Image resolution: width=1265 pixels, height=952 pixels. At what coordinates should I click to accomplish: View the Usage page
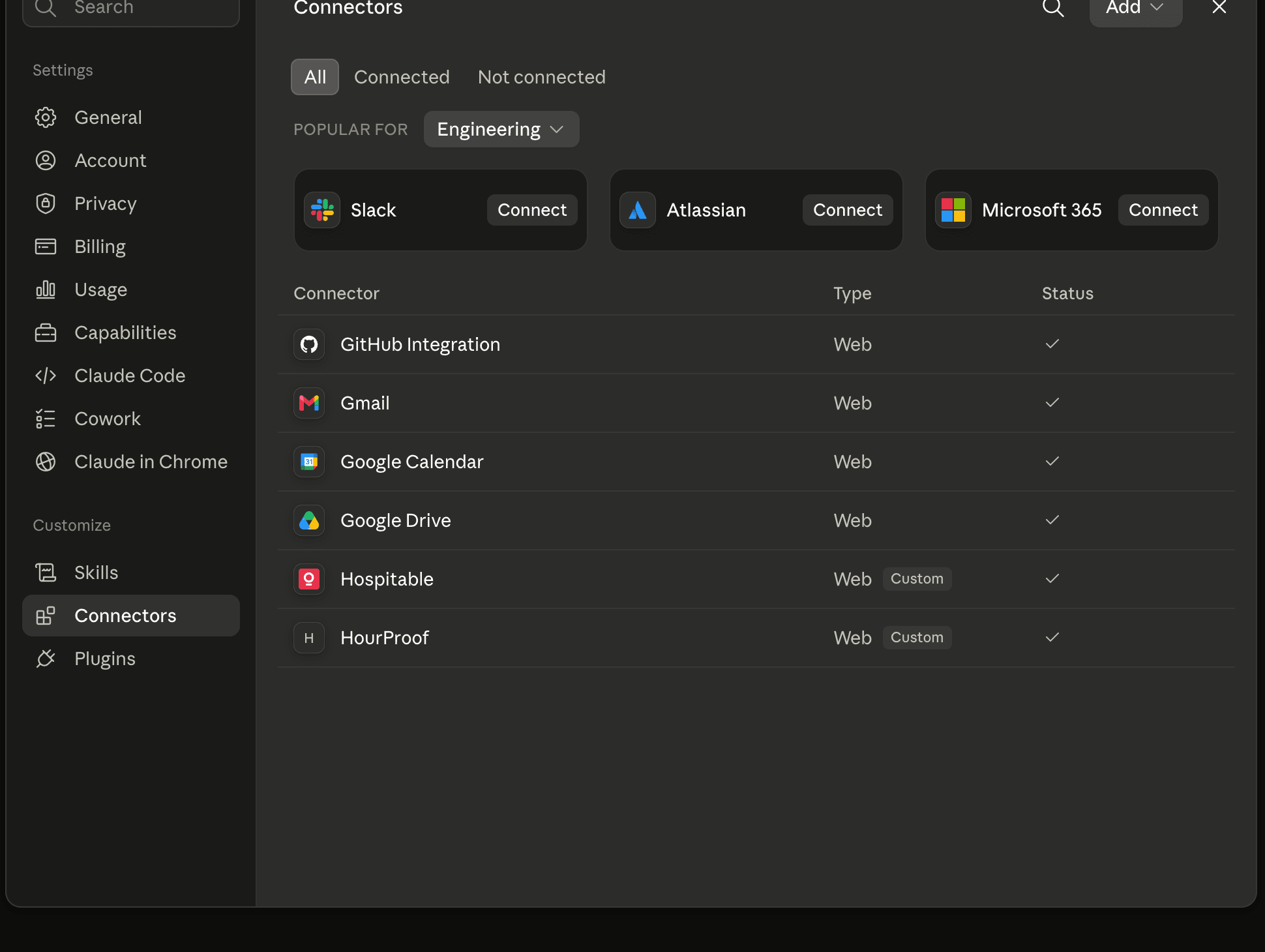[x=131, y=290]
